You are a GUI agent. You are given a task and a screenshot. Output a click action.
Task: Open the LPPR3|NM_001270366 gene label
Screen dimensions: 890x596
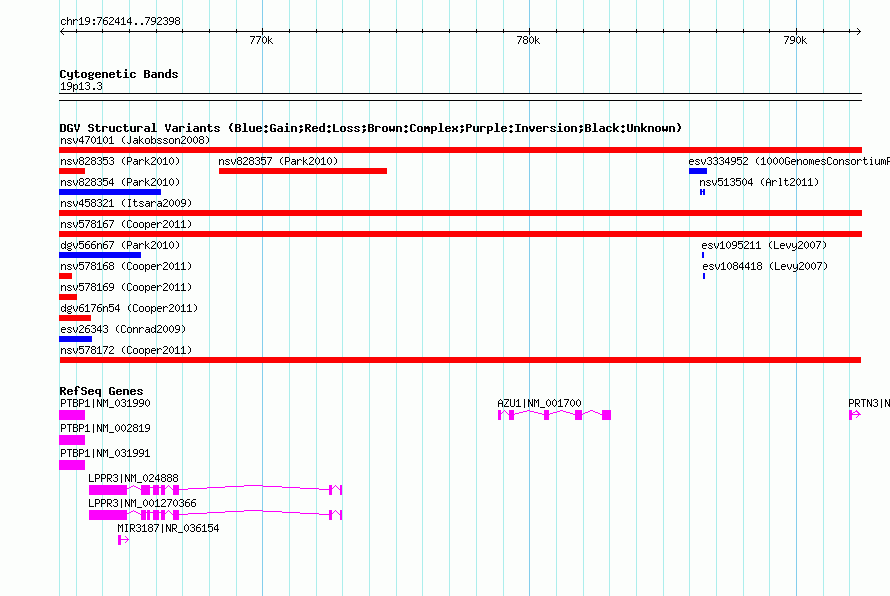[x=142, y=503]
